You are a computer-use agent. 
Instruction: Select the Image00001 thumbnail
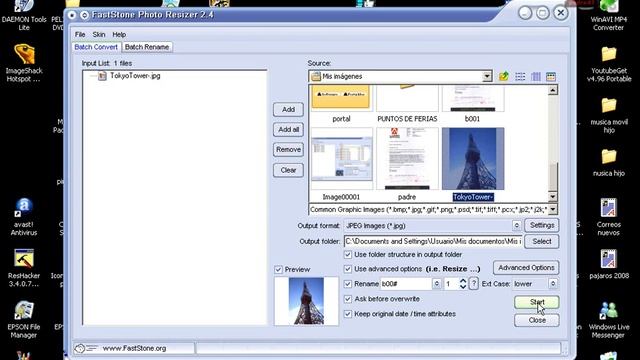point(342,159)
